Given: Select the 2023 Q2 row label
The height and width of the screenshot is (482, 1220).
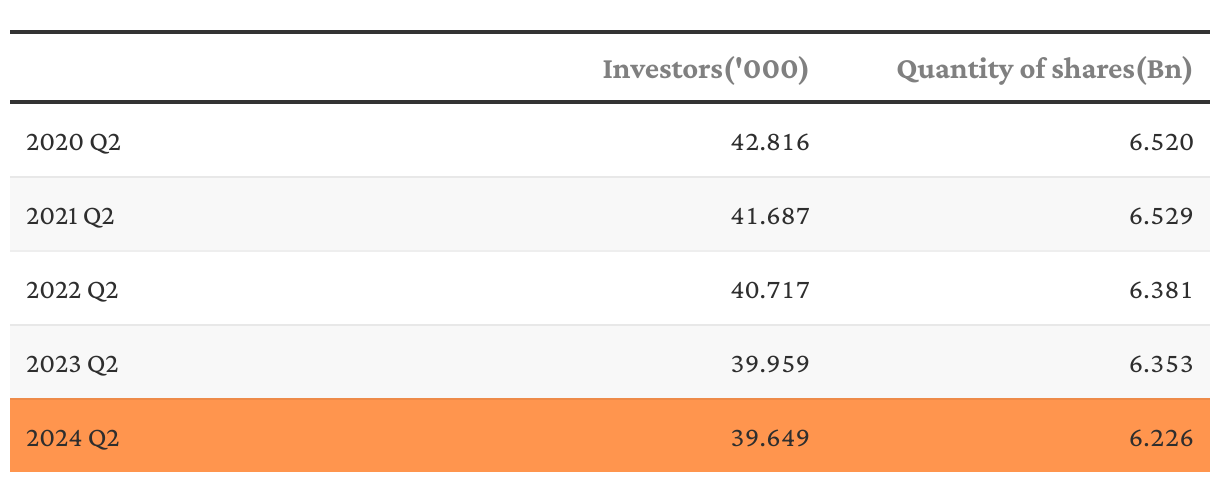Looking at the screenshot, I should click(x=73, y=365).
